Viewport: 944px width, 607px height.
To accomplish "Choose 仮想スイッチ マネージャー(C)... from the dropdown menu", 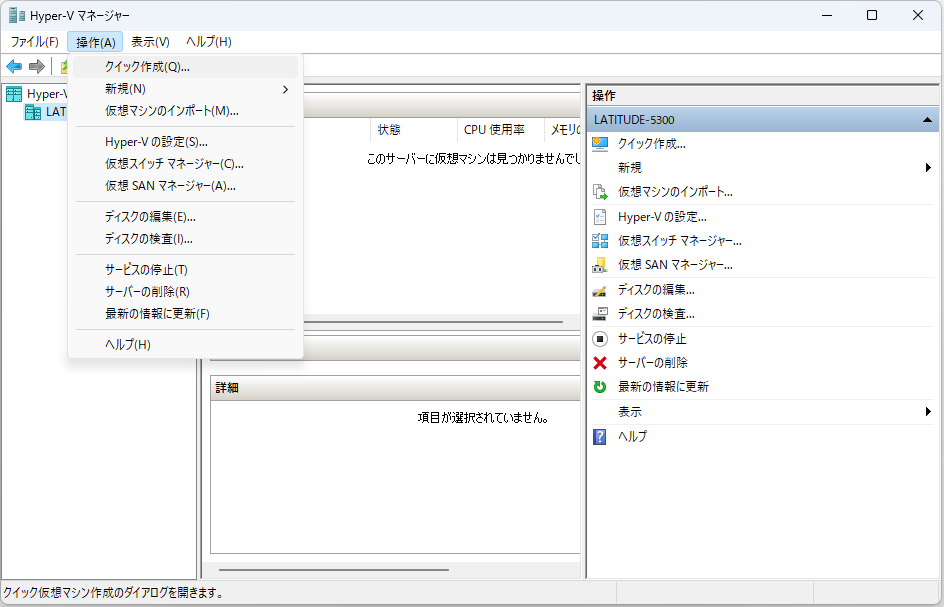I will [185, 164].
